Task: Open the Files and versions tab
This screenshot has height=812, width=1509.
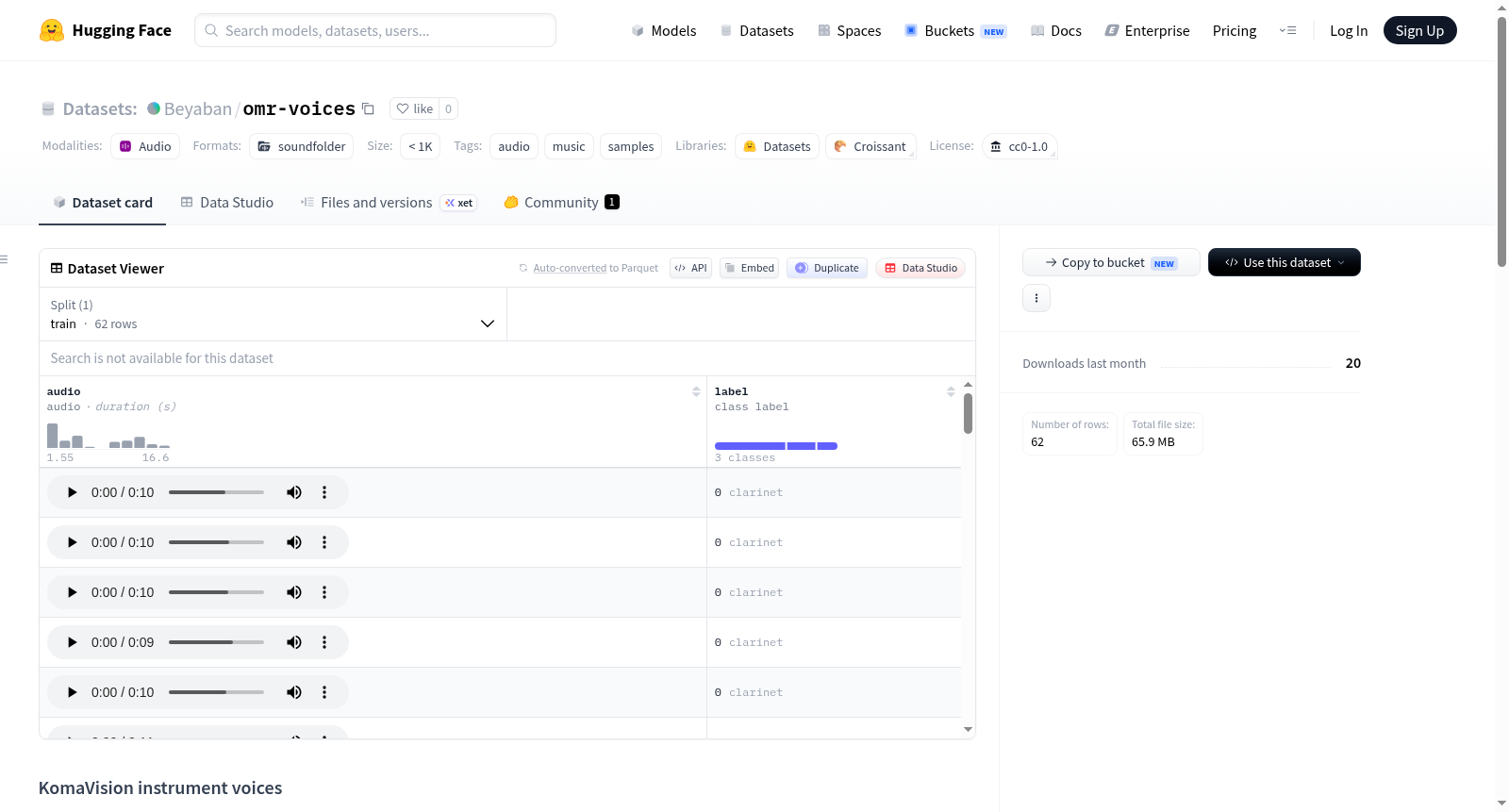Action: coord(389,203)
